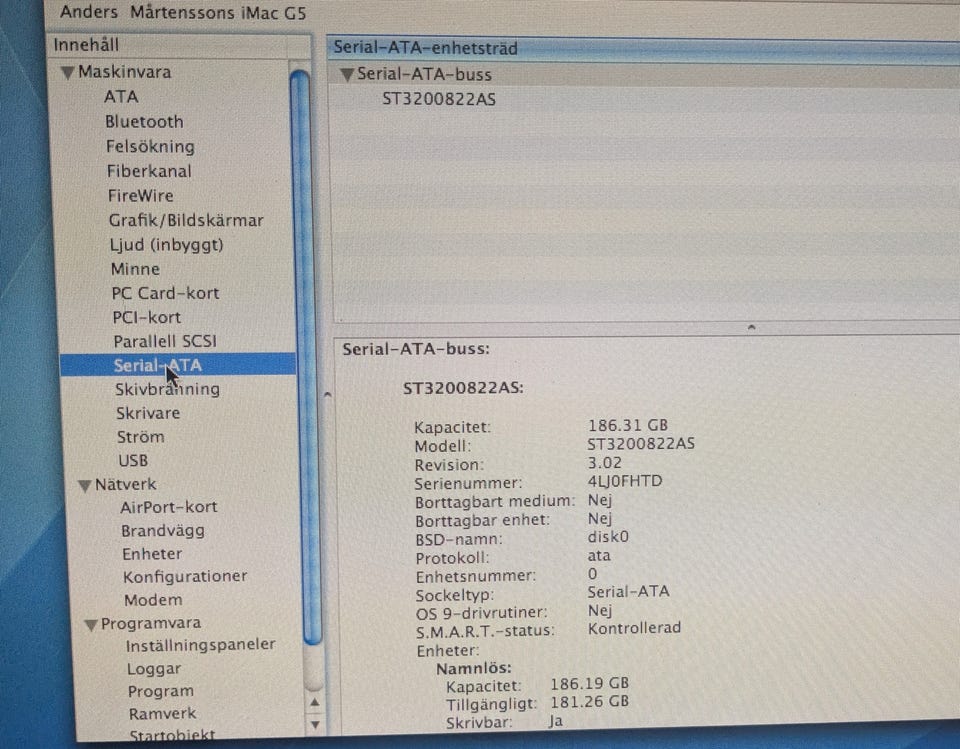Click the Modell value ST3200822AS

[640, 443]
